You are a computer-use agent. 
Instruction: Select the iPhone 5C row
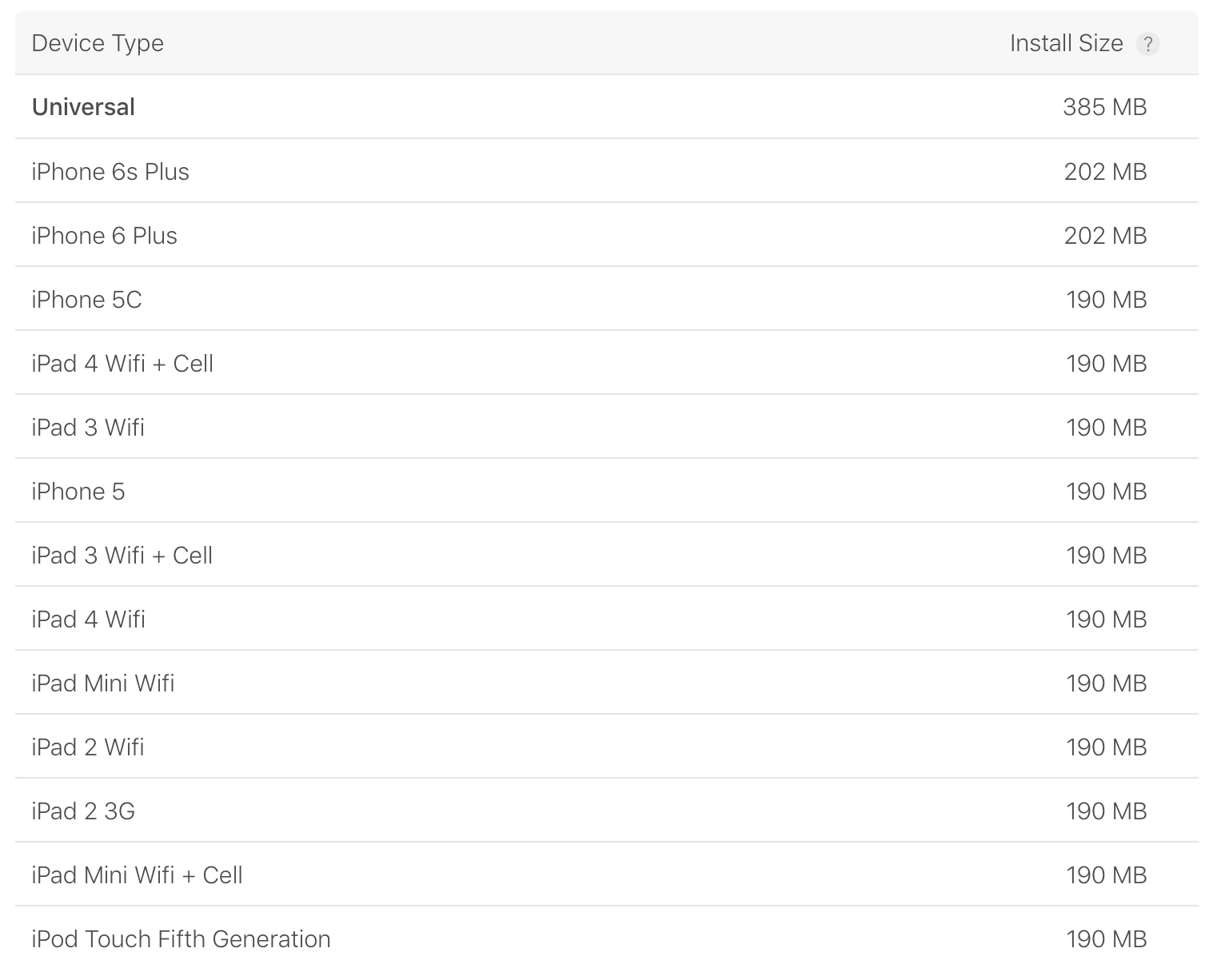(x=606, y=299)
